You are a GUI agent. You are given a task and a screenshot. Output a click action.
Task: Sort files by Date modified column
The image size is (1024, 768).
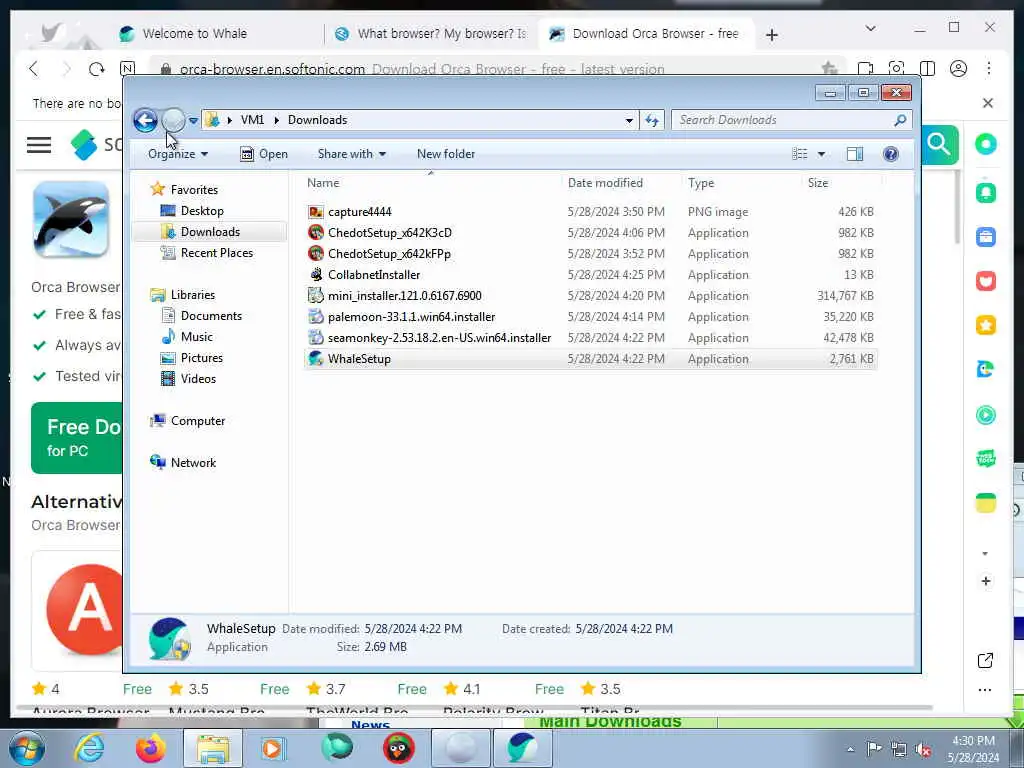[x=621, y=183]
